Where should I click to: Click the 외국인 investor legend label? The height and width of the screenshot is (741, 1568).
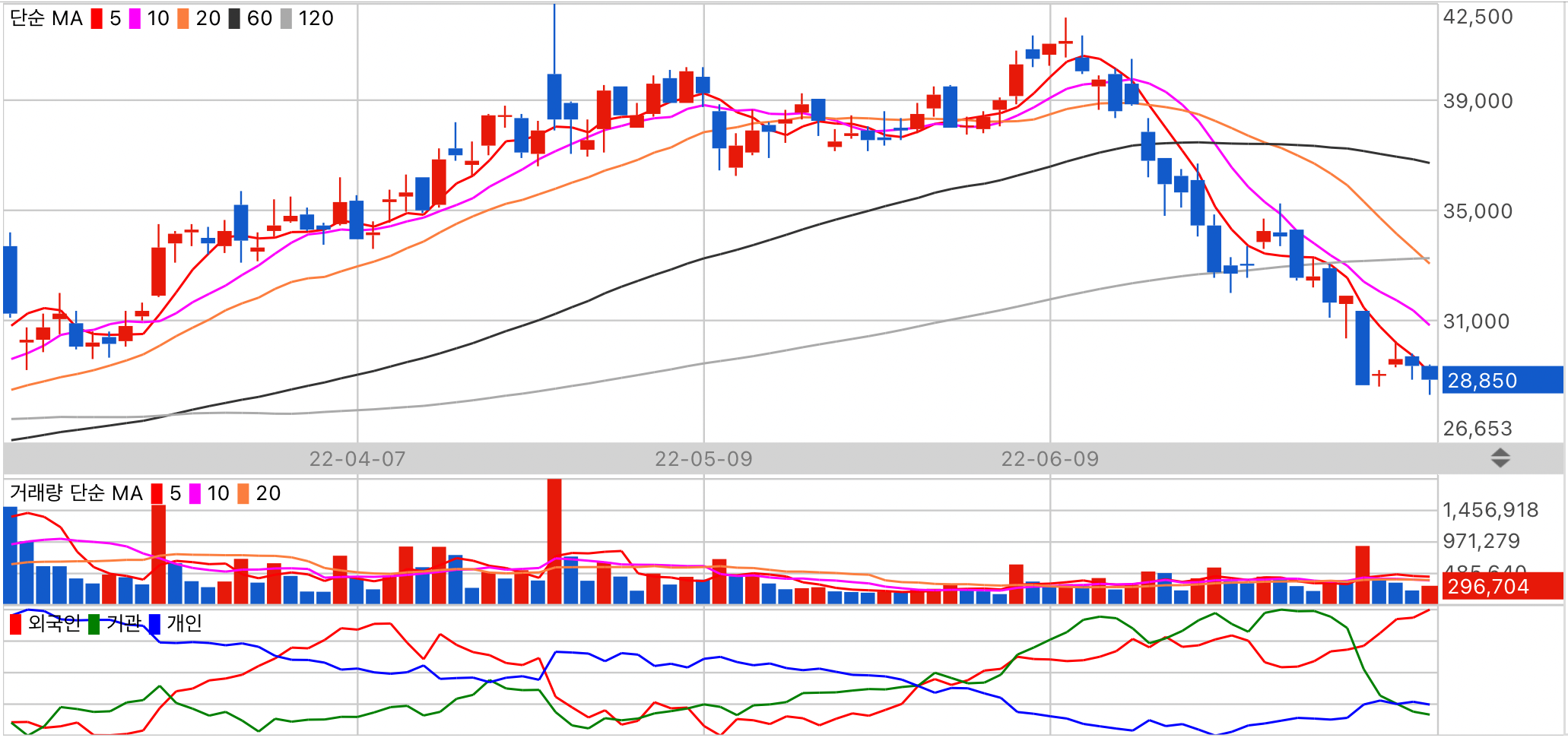coord(54,624)
